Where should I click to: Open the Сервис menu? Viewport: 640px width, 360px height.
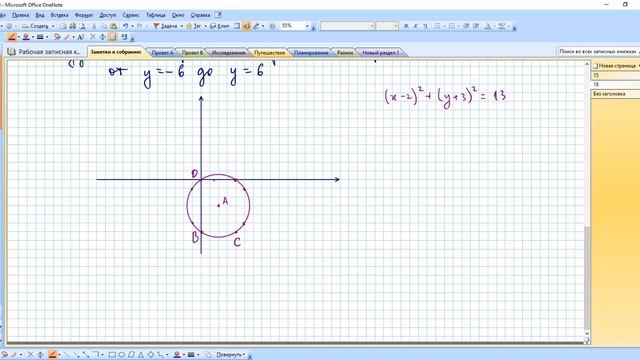(x=131, y=15)
